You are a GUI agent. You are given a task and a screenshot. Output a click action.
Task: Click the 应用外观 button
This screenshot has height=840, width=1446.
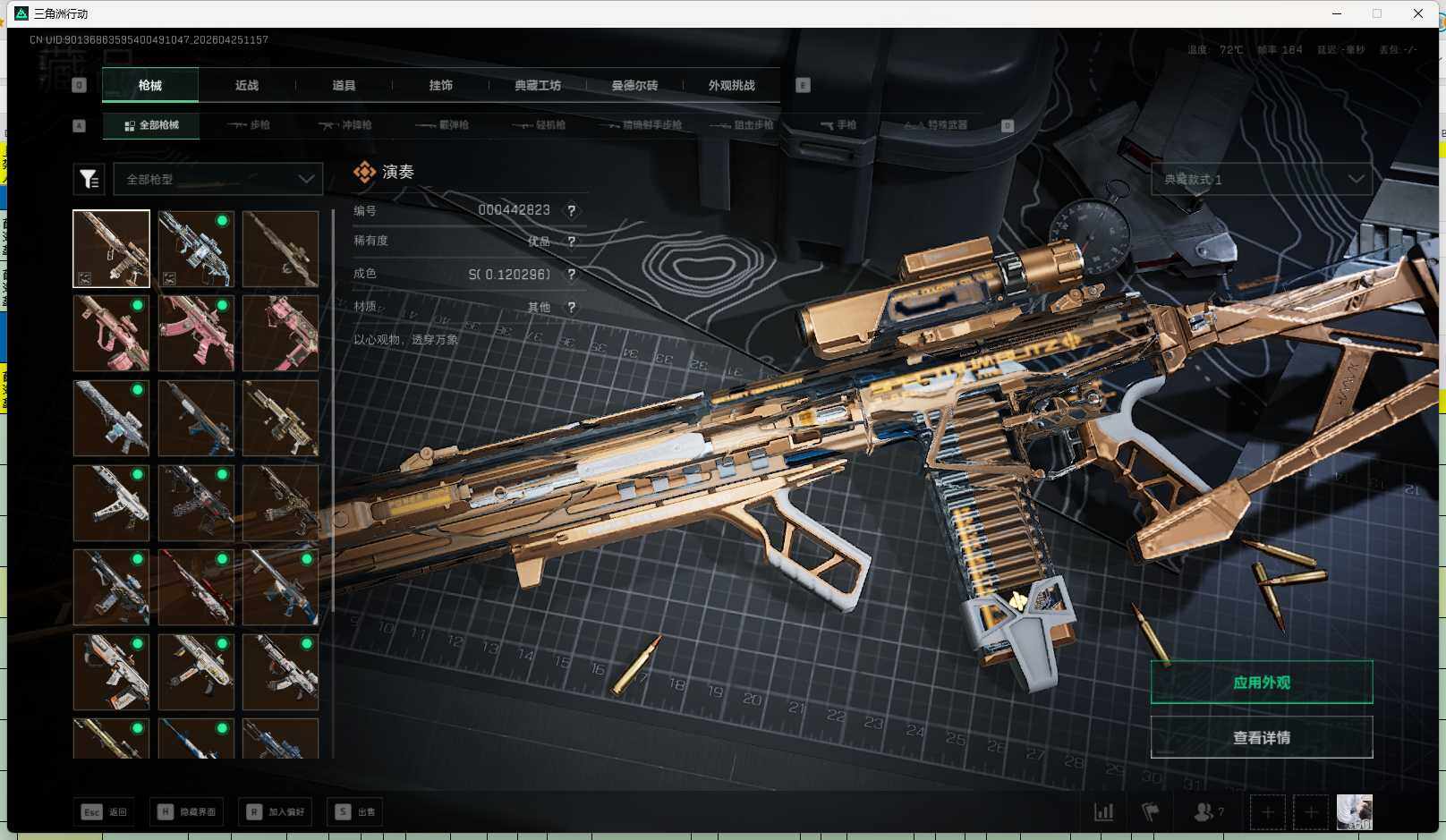click(x=1261, y=683)
